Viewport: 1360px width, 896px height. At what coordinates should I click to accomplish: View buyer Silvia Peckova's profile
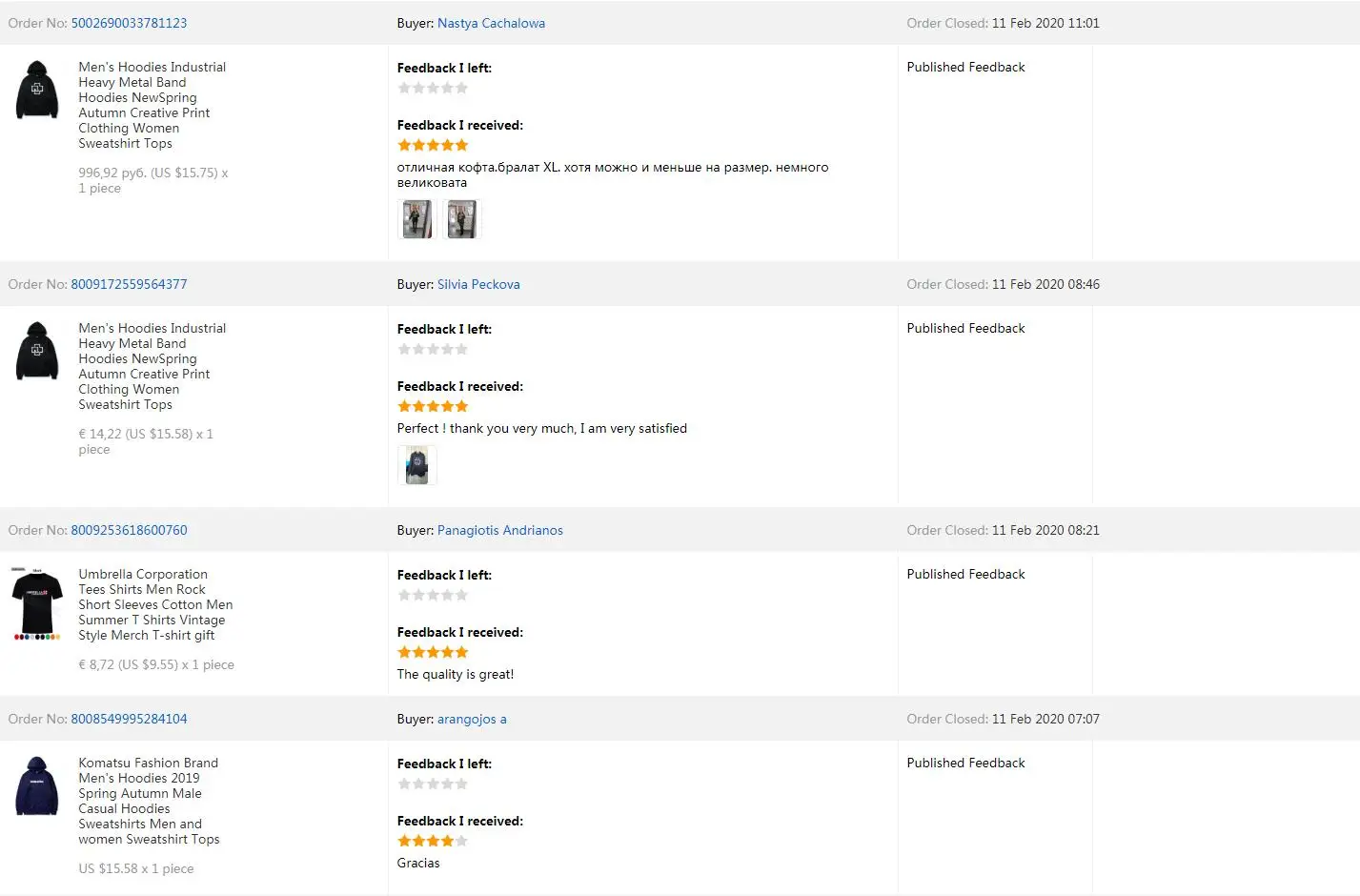pos(478,284)
